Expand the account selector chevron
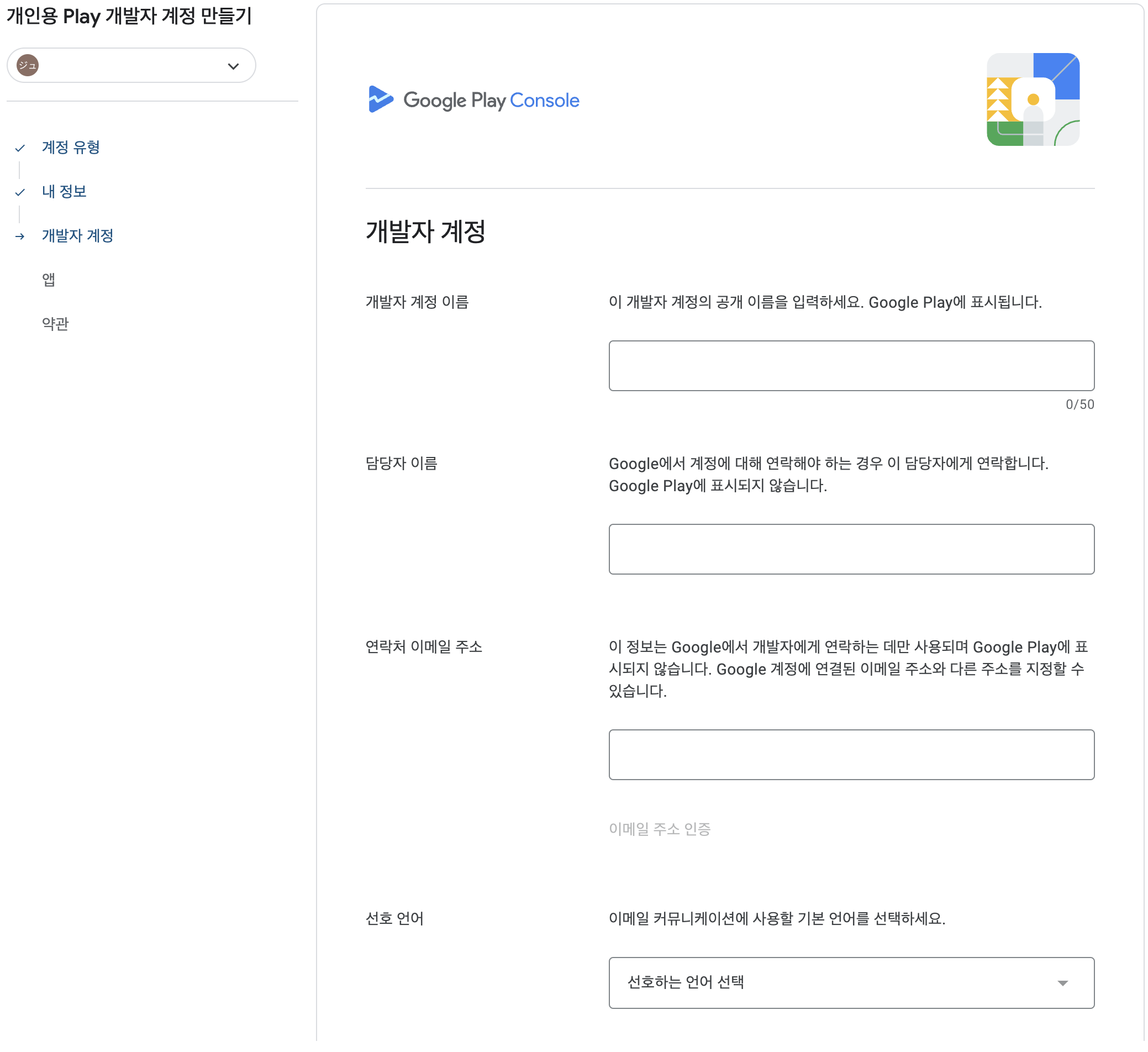Image resolution: width=1148 pixels, height=1052 pixels. click(x=233, y=66)
